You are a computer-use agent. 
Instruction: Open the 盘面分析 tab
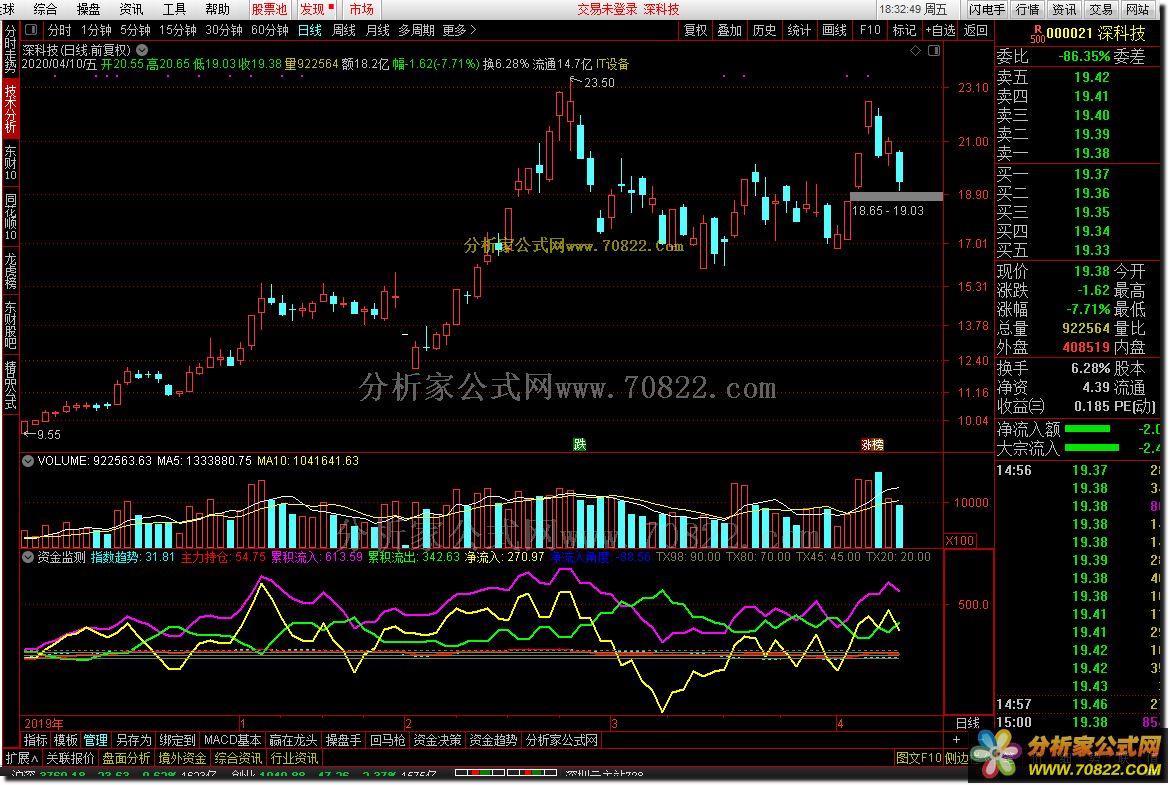[126, 758]
